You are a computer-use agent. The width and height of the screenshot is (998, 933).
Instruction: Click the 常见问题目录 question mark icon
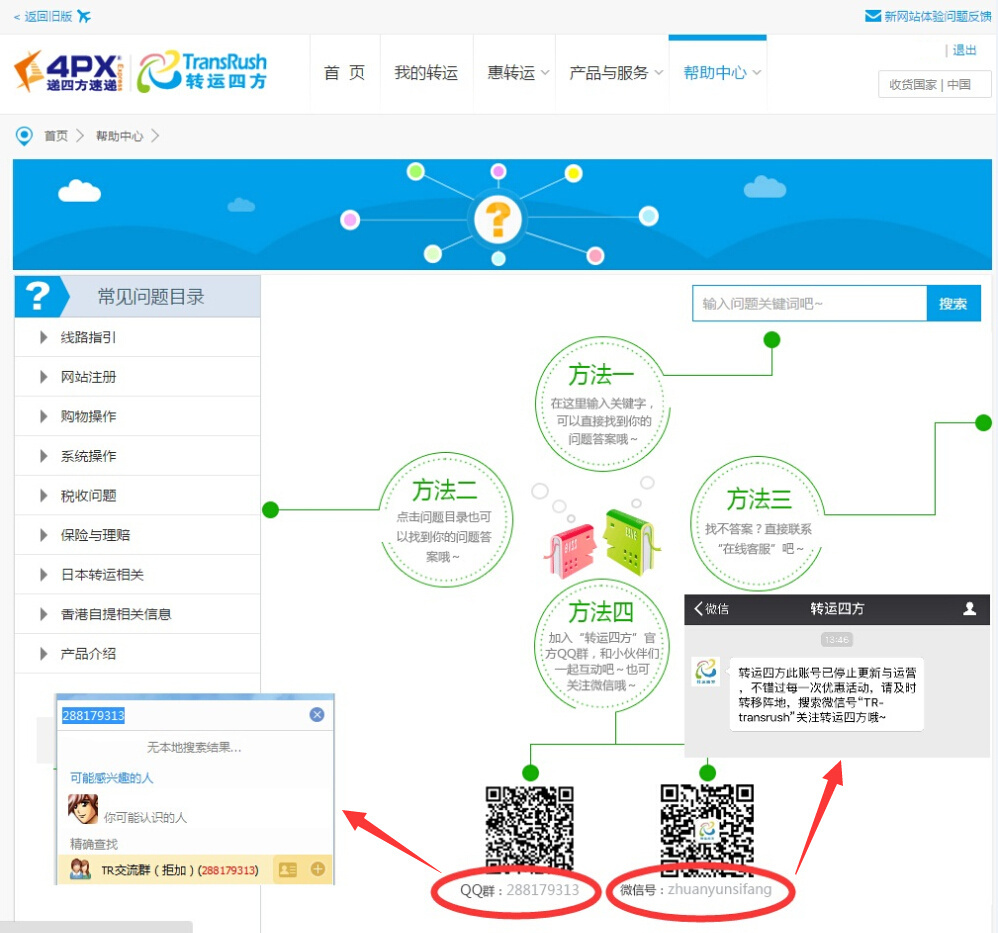(38, 297)
